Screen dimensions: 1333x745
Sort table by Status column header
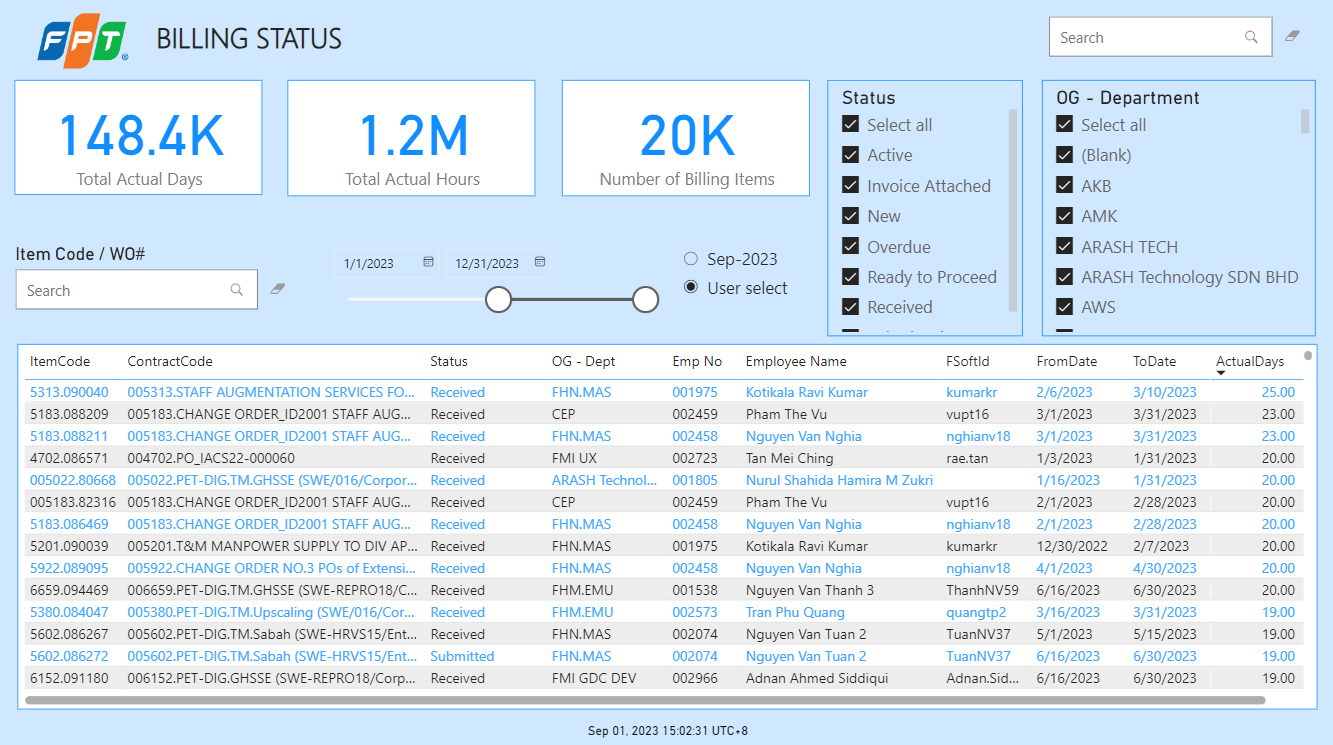click(x=449, y=361)
